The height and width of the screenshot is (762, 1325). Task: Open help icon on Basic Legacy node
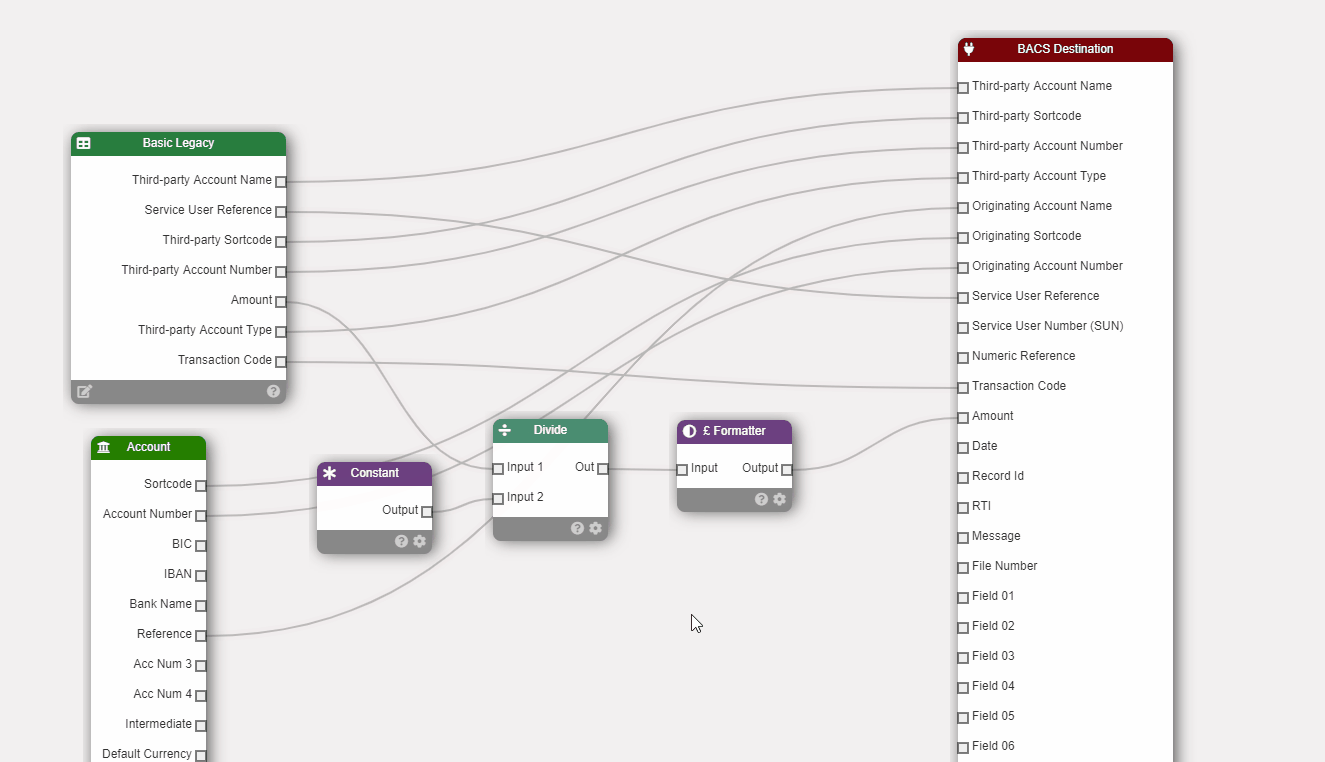(273, 391)
